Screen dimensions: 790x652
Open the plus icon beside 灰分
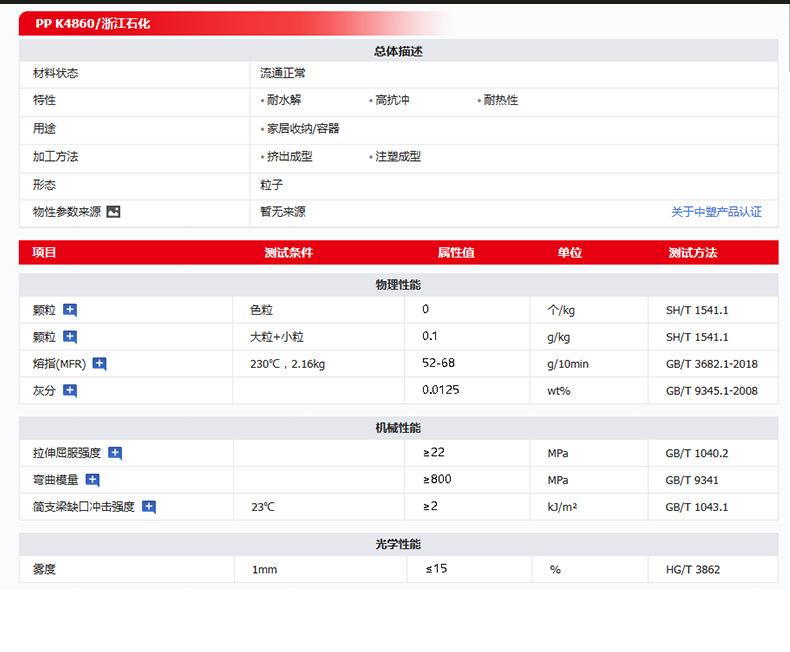click(70, 391)
